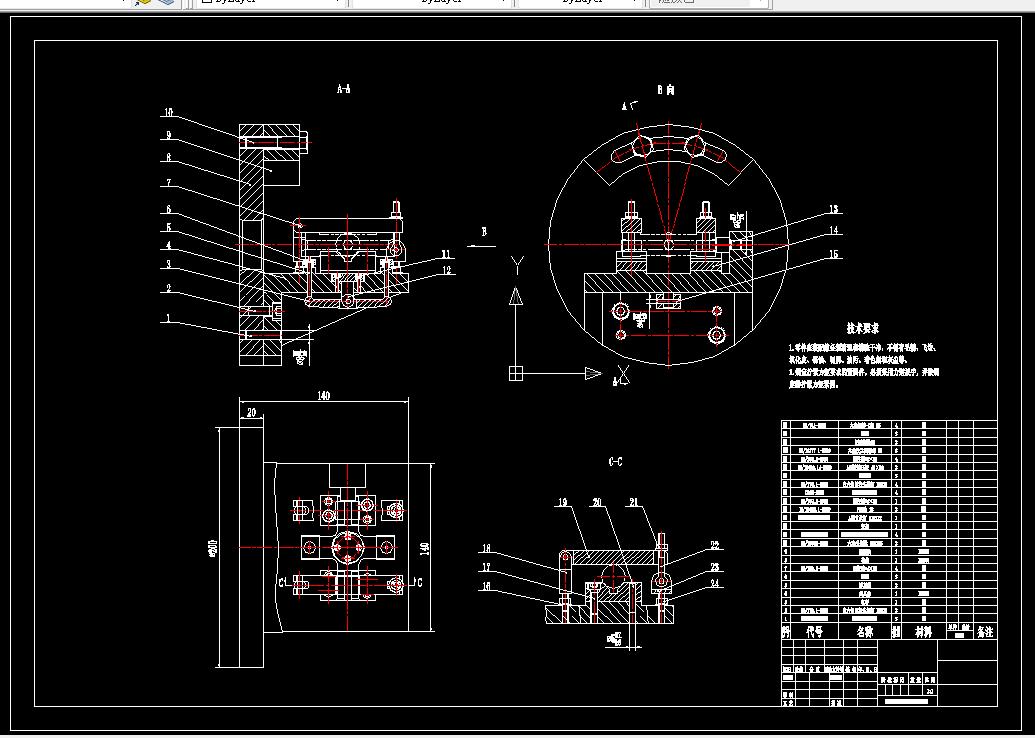
Task: Select the 技术要求 heading text
Action: click(x=863, y=328)
